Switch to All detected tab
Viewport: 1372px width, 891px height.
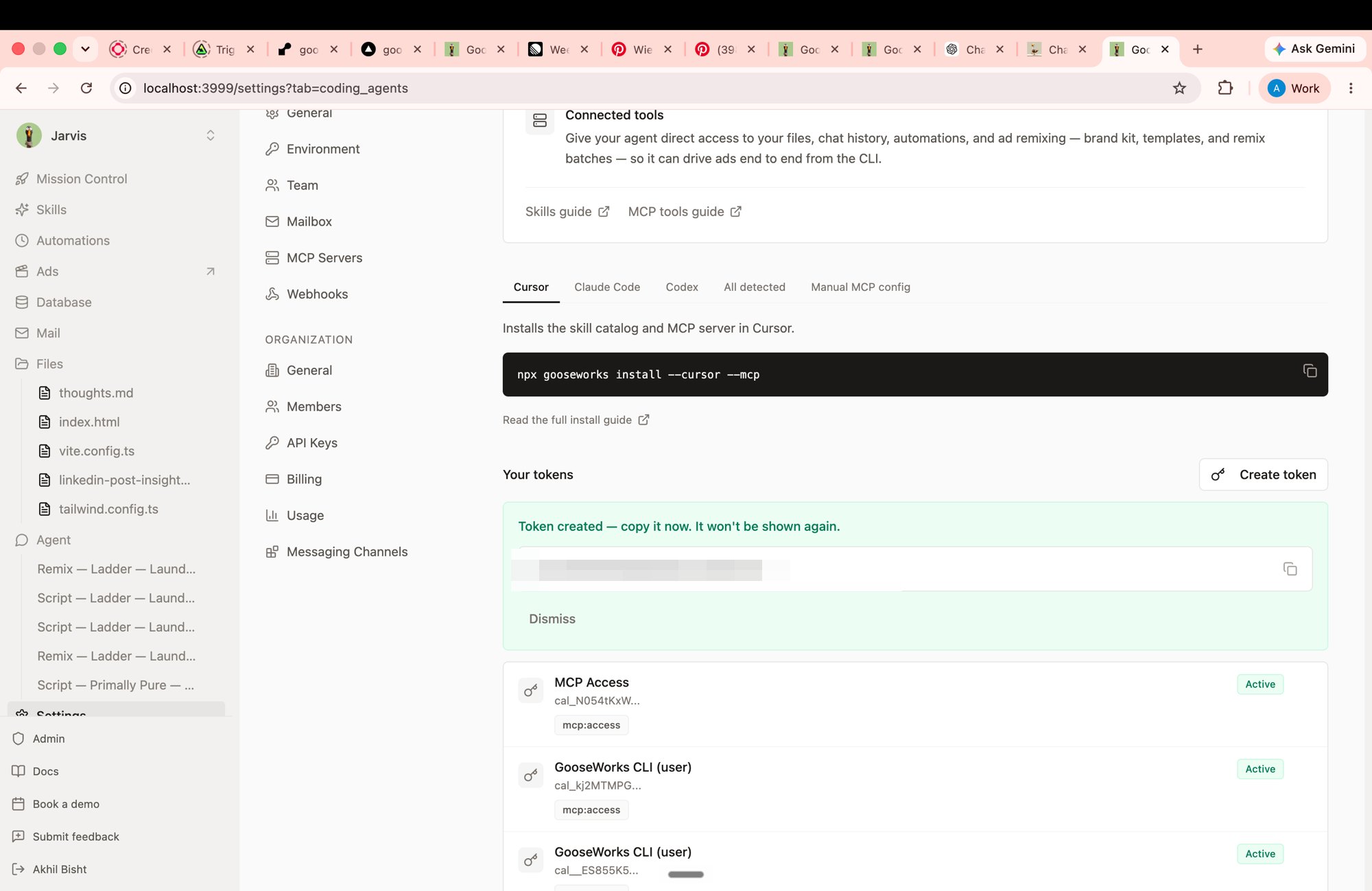(x=755, y=287)
